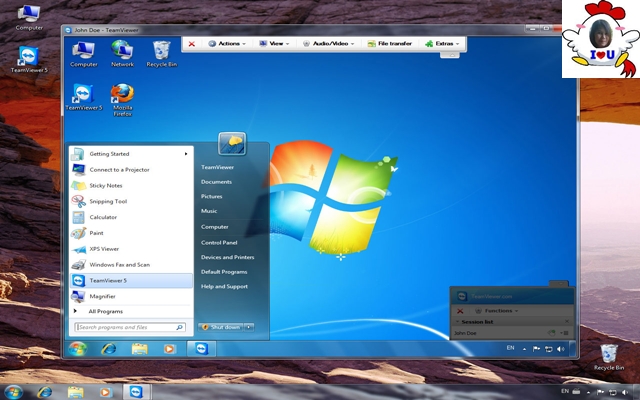This screenshot has width=640, height=400.
Task: Select the remote Mozilla Firefox desktop shortcut
Action: [x=122, y=100]
